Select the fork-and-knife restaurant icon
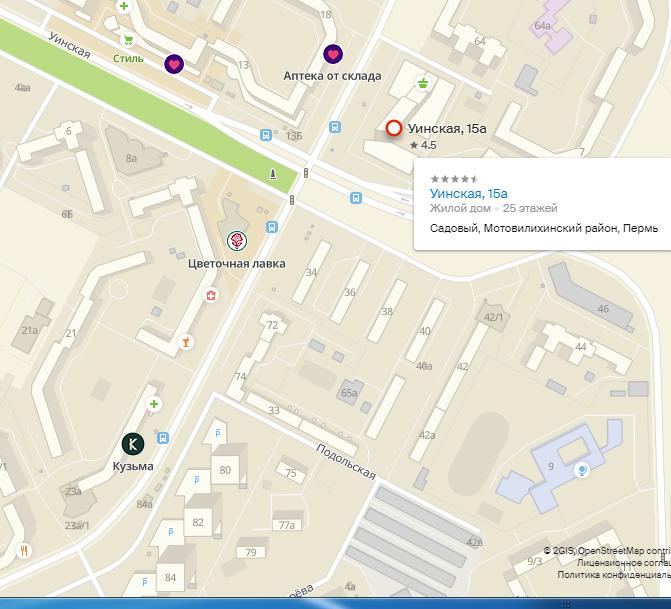 click(x=23, y=550)
